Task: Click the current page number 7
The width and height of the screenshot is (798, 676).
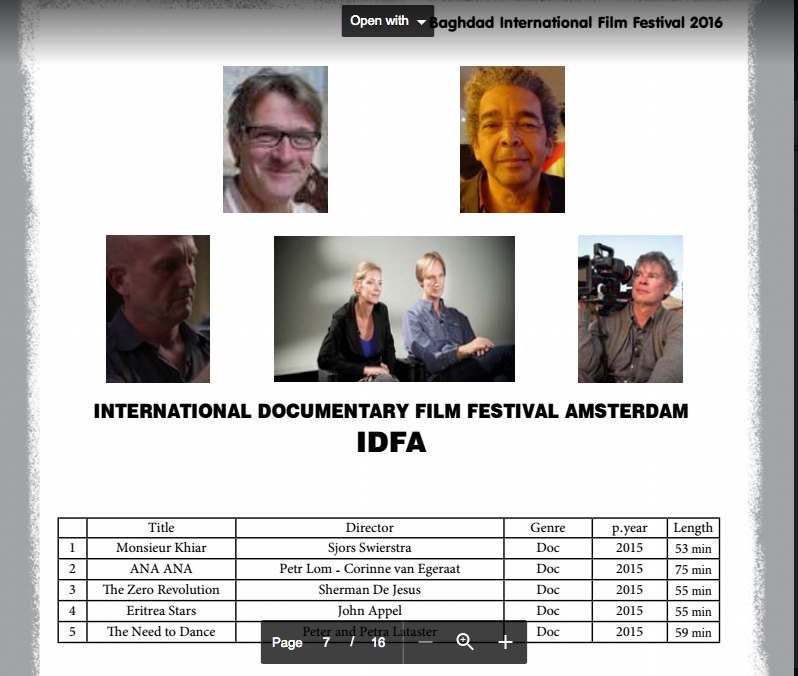Action: 326,643
